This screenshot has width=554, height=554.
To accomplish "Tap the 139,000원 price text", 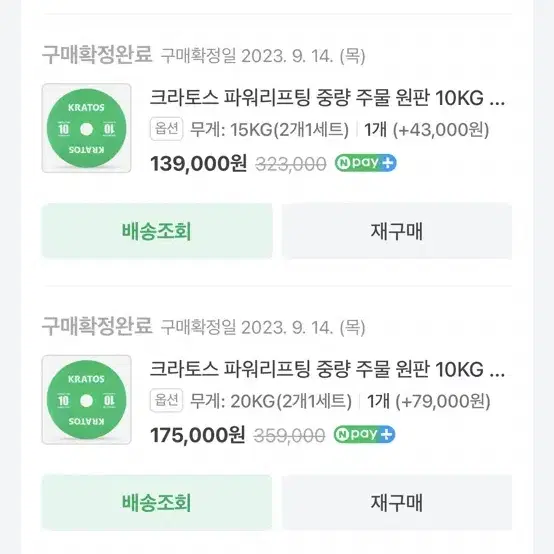I will (198, 164).
